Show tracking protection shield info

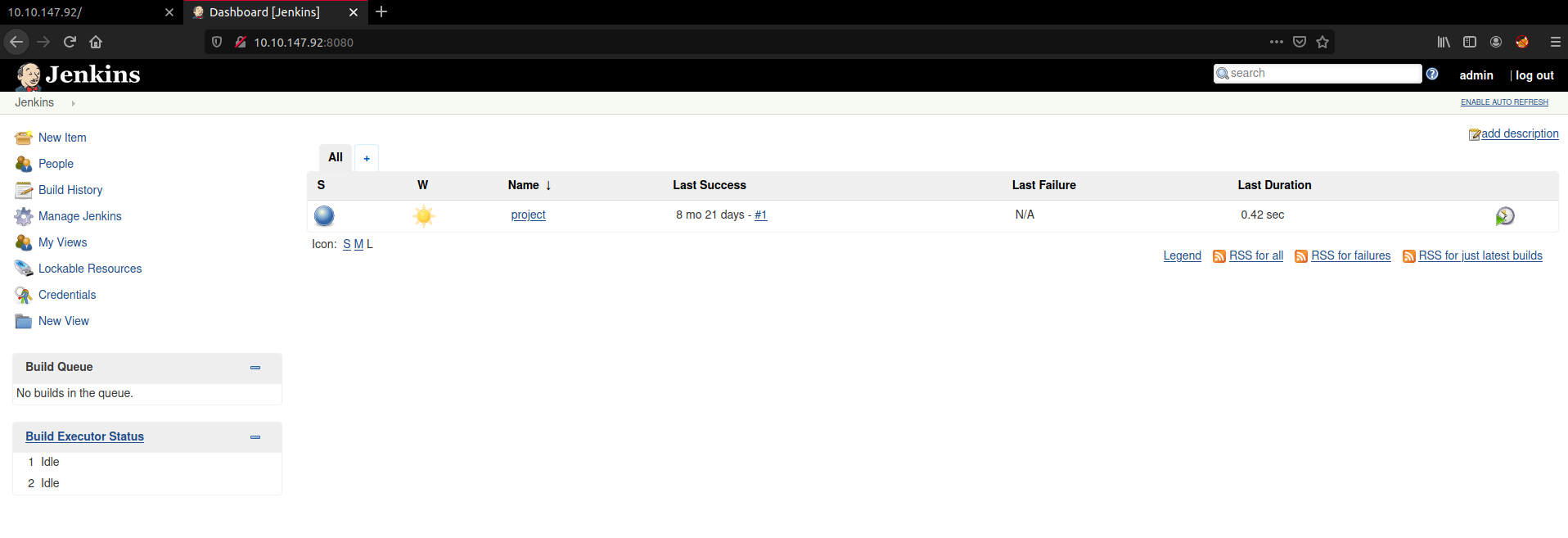click(217, 42)
